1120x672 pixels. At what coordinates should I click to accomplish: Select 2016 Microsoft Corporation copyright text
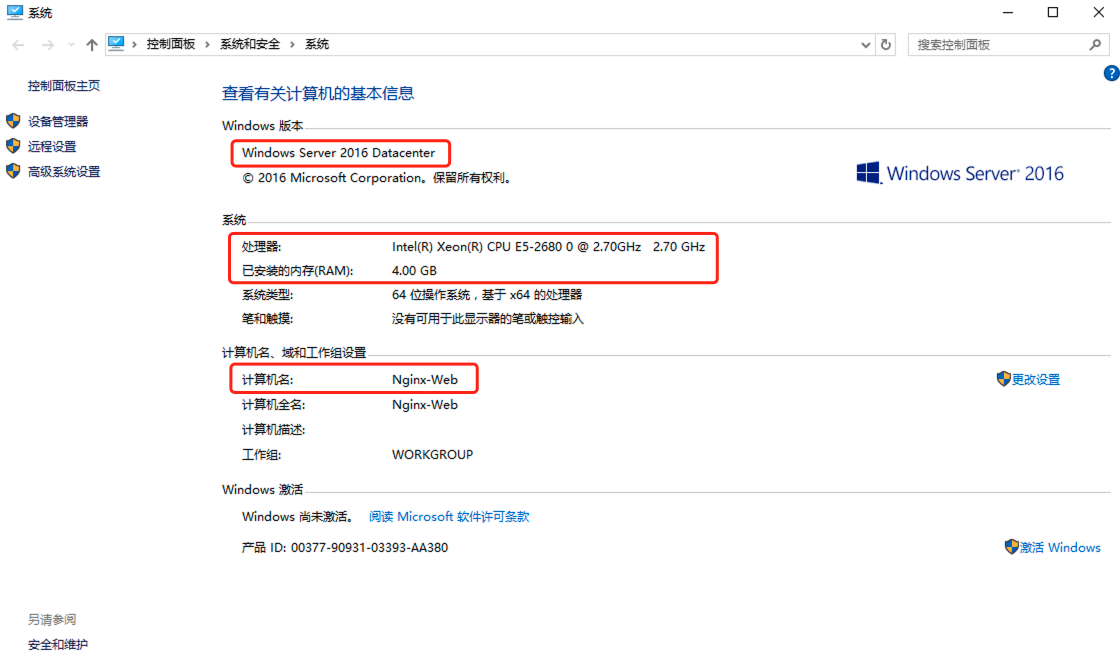pyautogui.click(x=376, y=178)
